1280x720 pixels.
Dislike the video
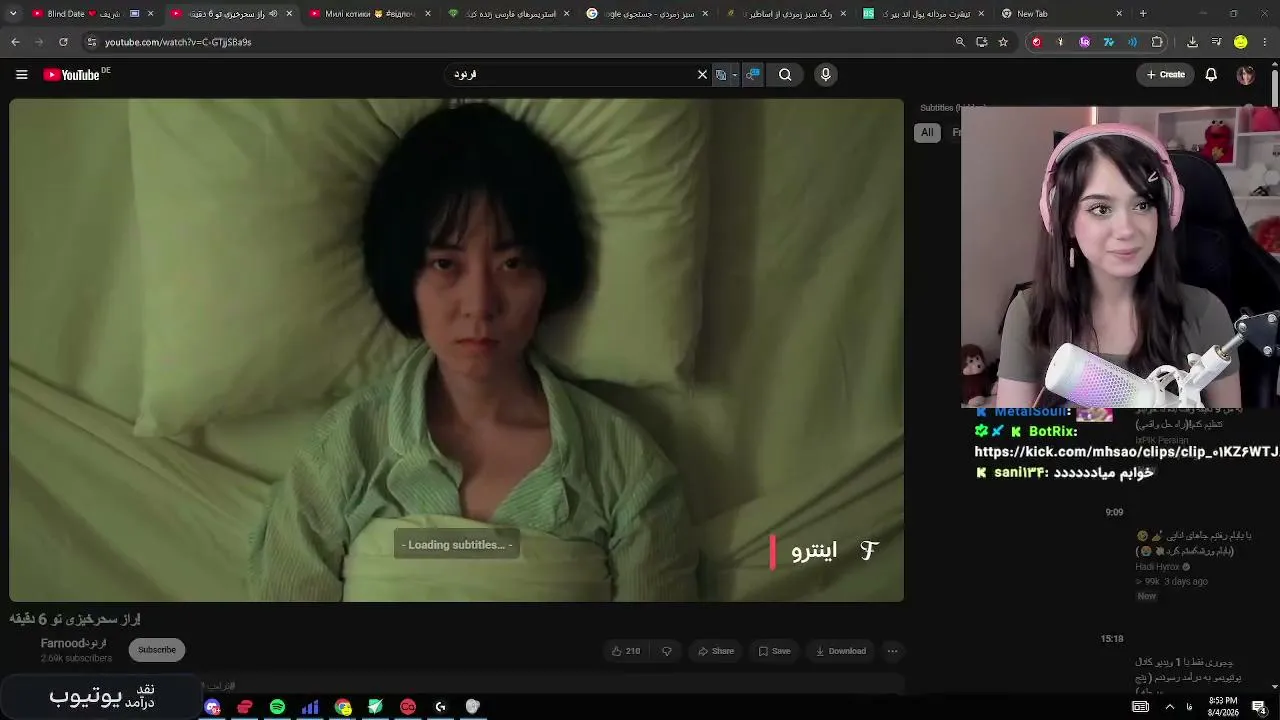click(x=667, y=651)
